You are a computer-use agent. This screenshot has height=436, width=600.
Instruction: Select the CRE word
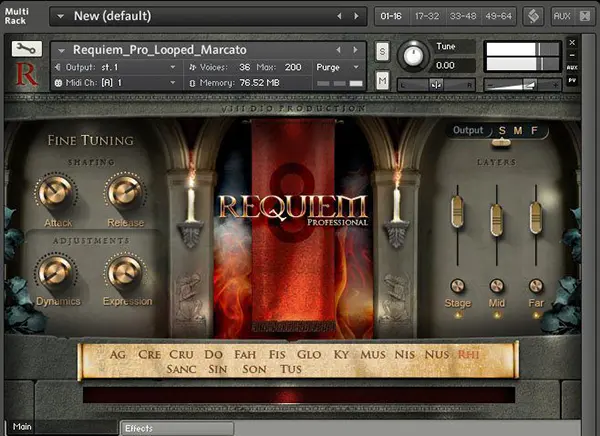[x=149, y=355]
